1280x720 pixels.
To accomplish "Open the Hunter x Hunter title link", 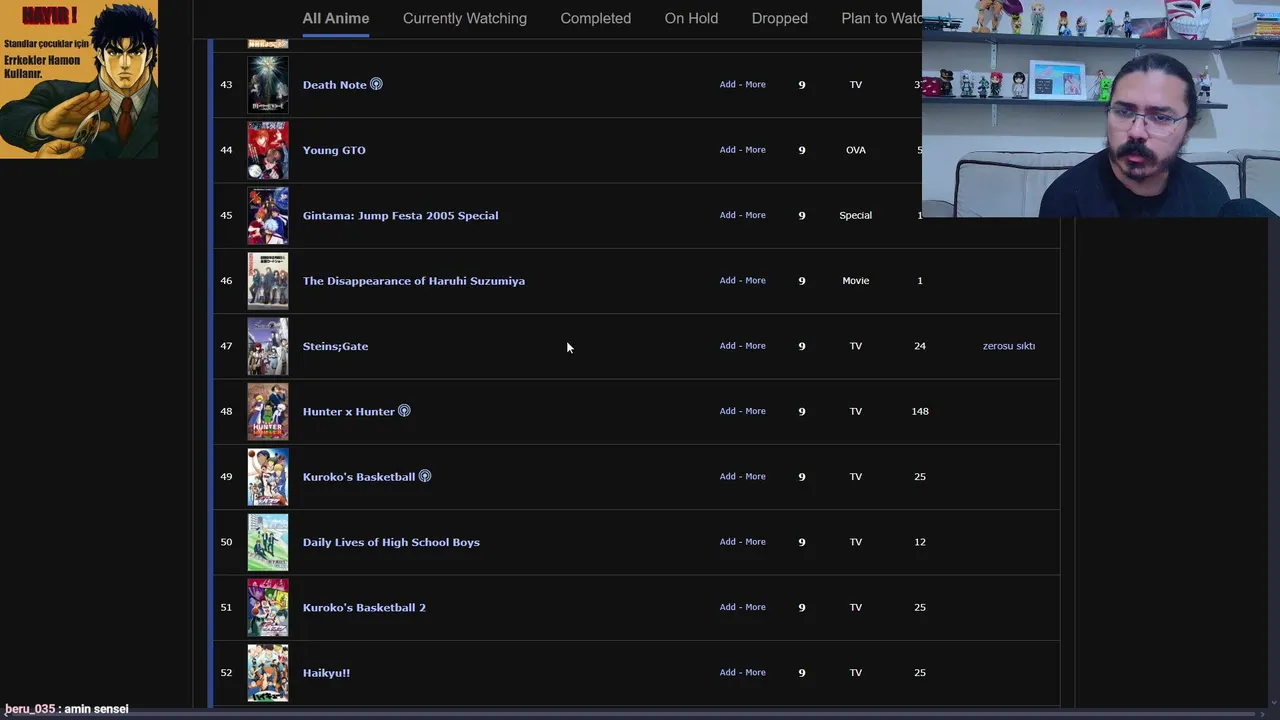I will click(x=349, y=411).
